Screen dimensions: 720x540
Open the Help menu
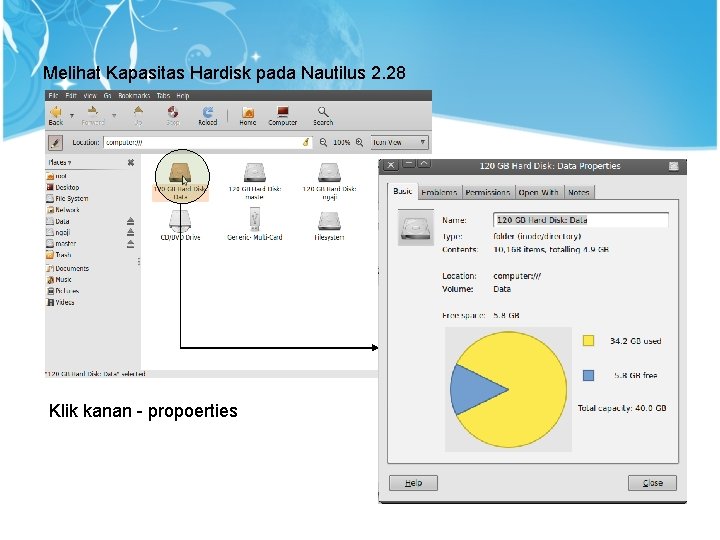(x=183, y=96)
